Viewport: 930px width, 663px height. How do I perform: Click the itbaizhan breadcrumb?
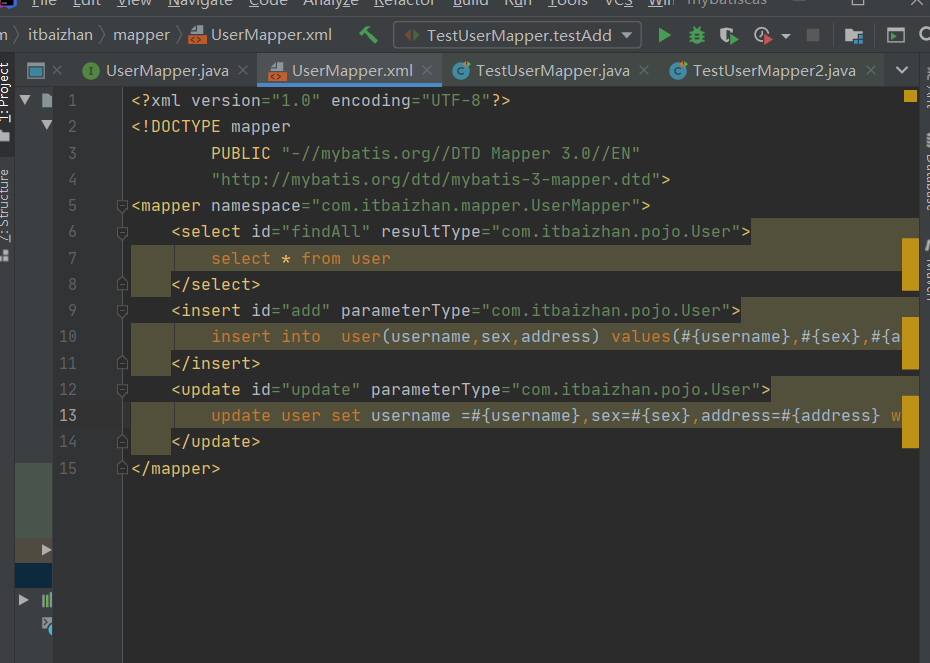click(x=60, y=35)
